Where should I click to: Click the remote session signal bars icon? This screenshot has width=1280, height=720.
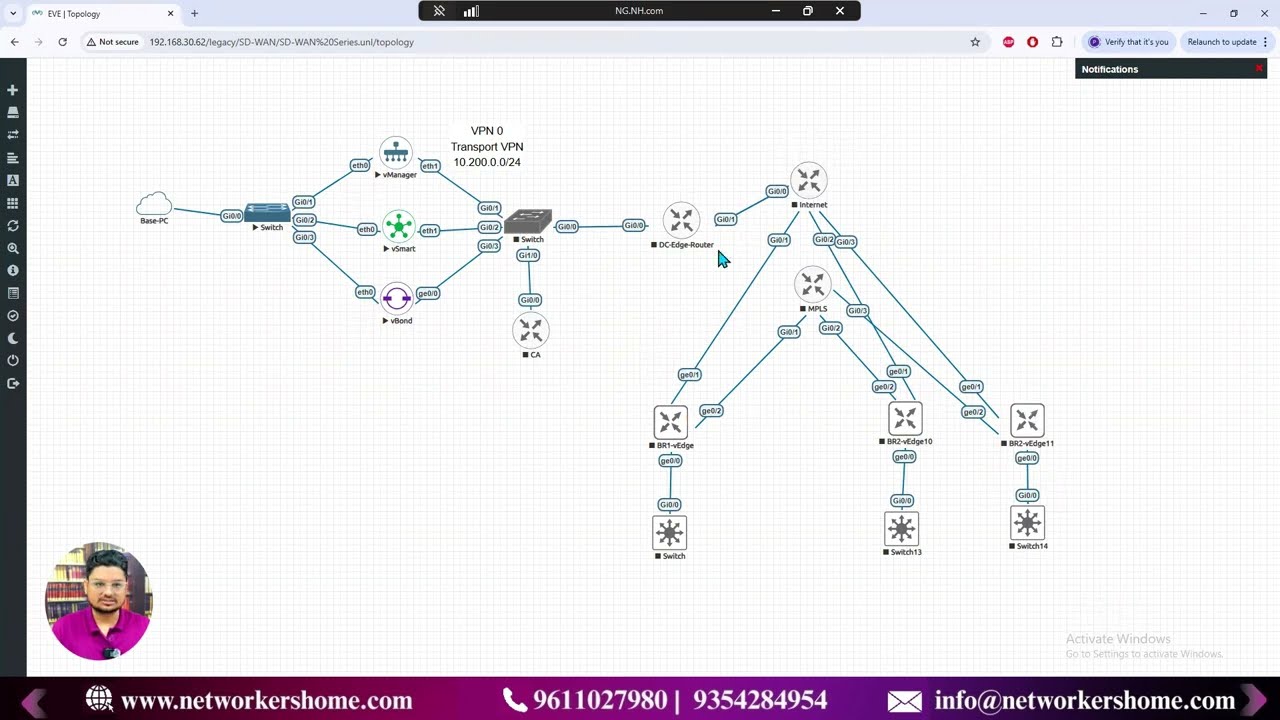[471, 11]
